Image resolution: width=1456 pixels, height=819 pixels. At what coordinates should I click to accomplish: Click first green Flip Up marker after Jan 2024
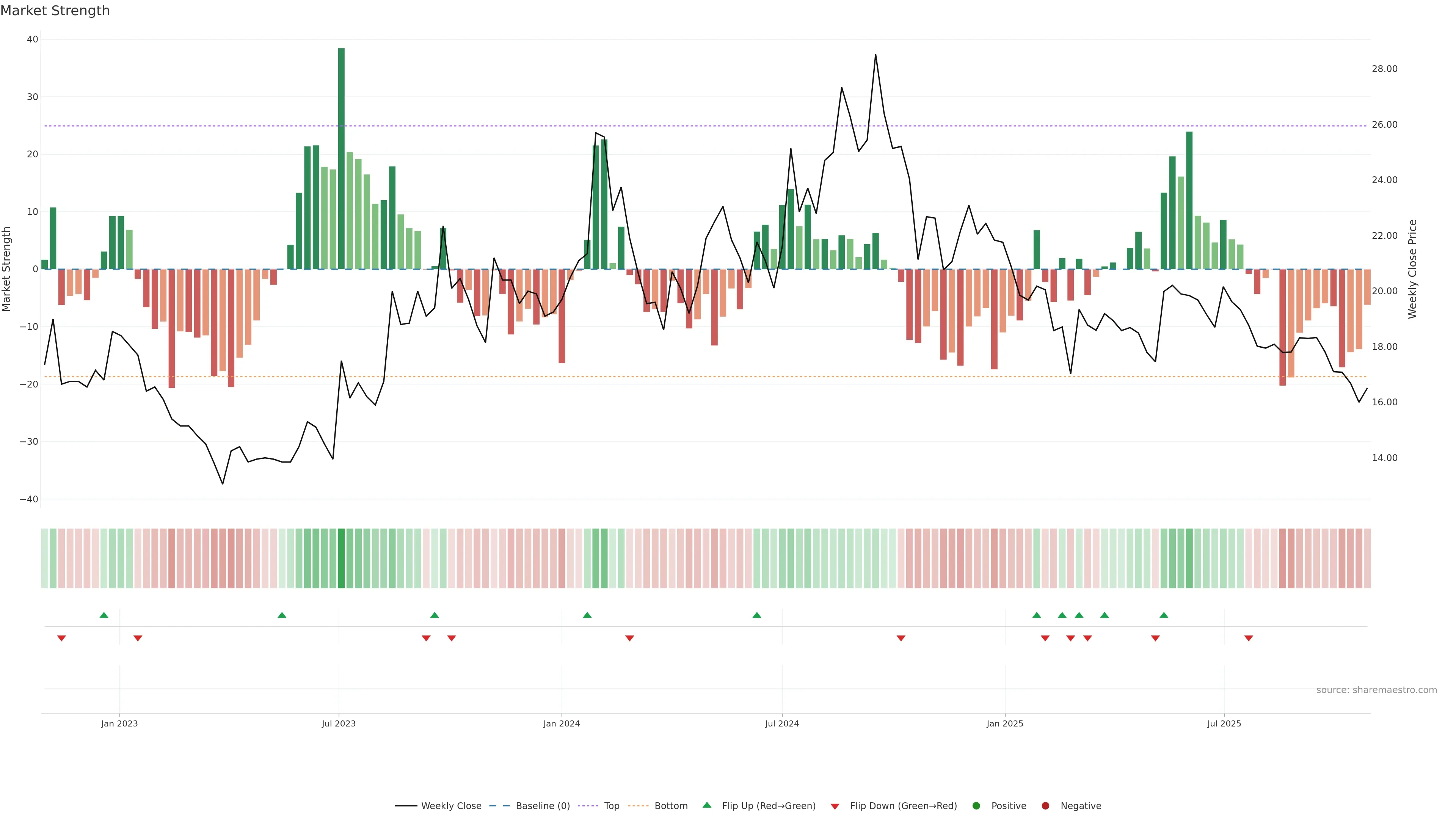click(587, 615)
